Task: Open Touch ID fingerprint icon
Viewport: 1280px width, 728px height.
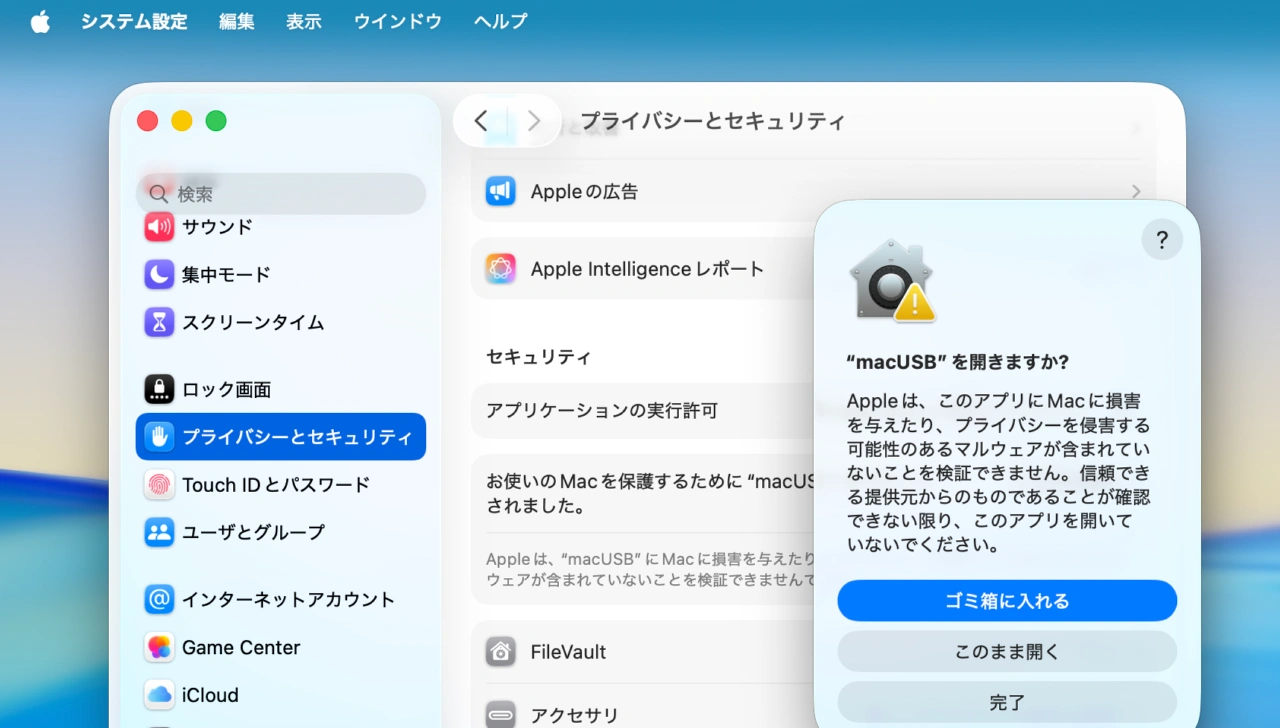Action: 159,485
